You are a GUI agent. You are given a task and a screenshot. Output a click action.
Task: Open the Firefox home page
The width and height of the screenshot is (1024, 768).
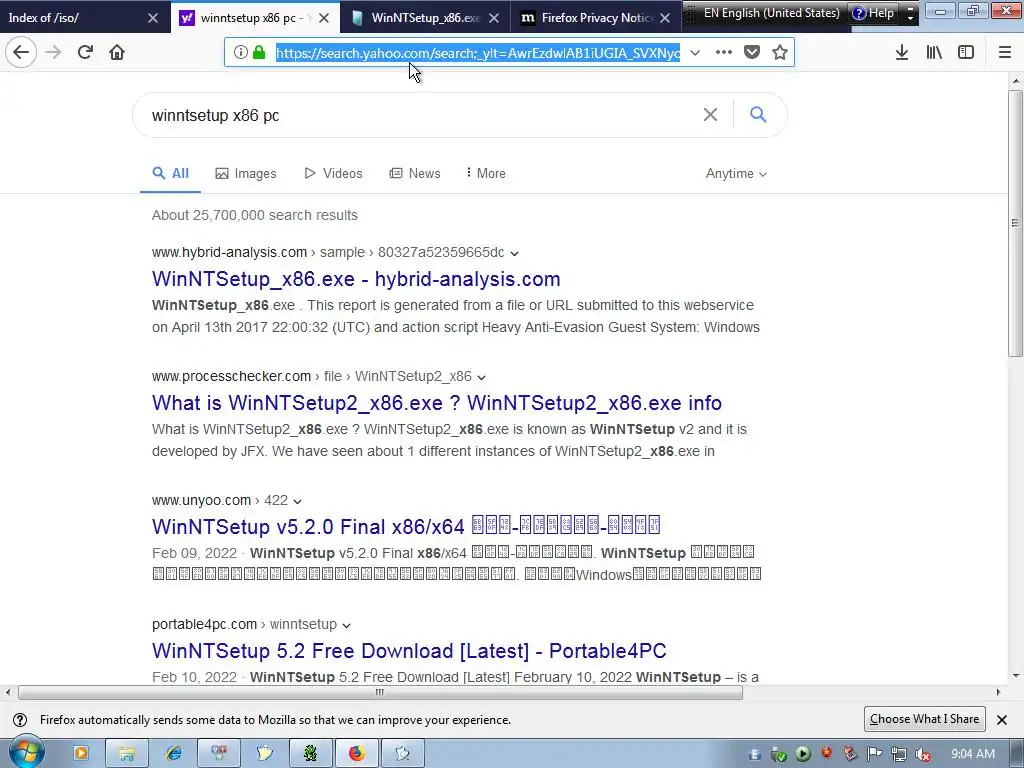[x=117, y=52]
